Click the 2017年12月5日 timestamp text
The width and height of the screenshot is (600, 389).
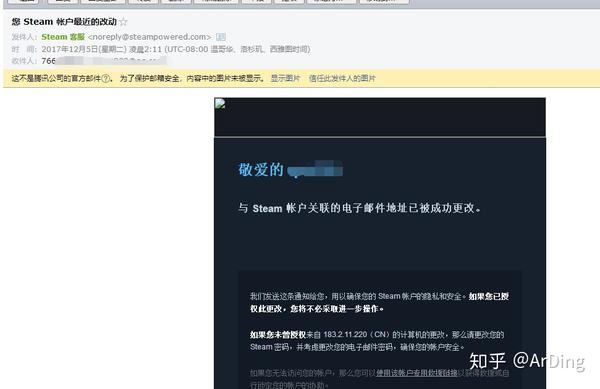[176, 49]
